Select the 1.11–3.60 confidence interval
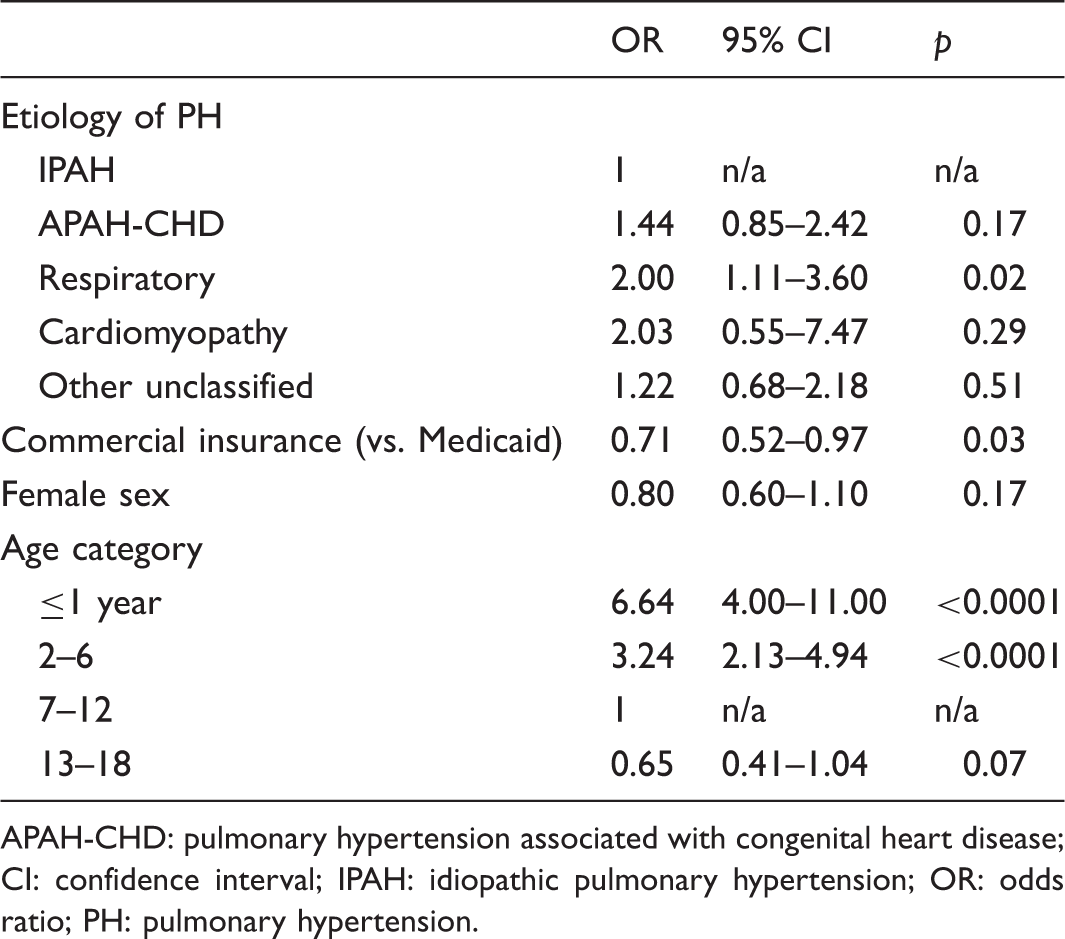1065x939 pixels. point(795,278)
